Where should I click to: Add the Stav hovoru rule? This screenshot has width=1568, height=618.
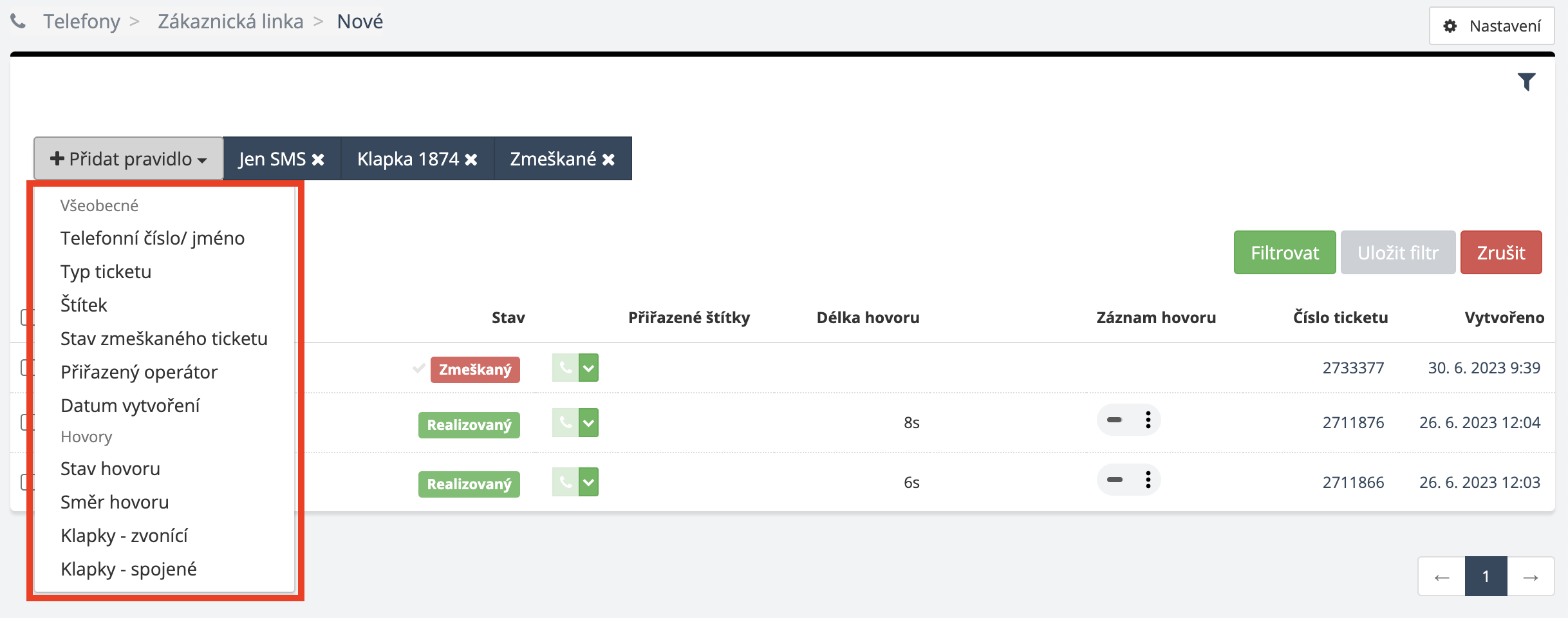point(110,469)
